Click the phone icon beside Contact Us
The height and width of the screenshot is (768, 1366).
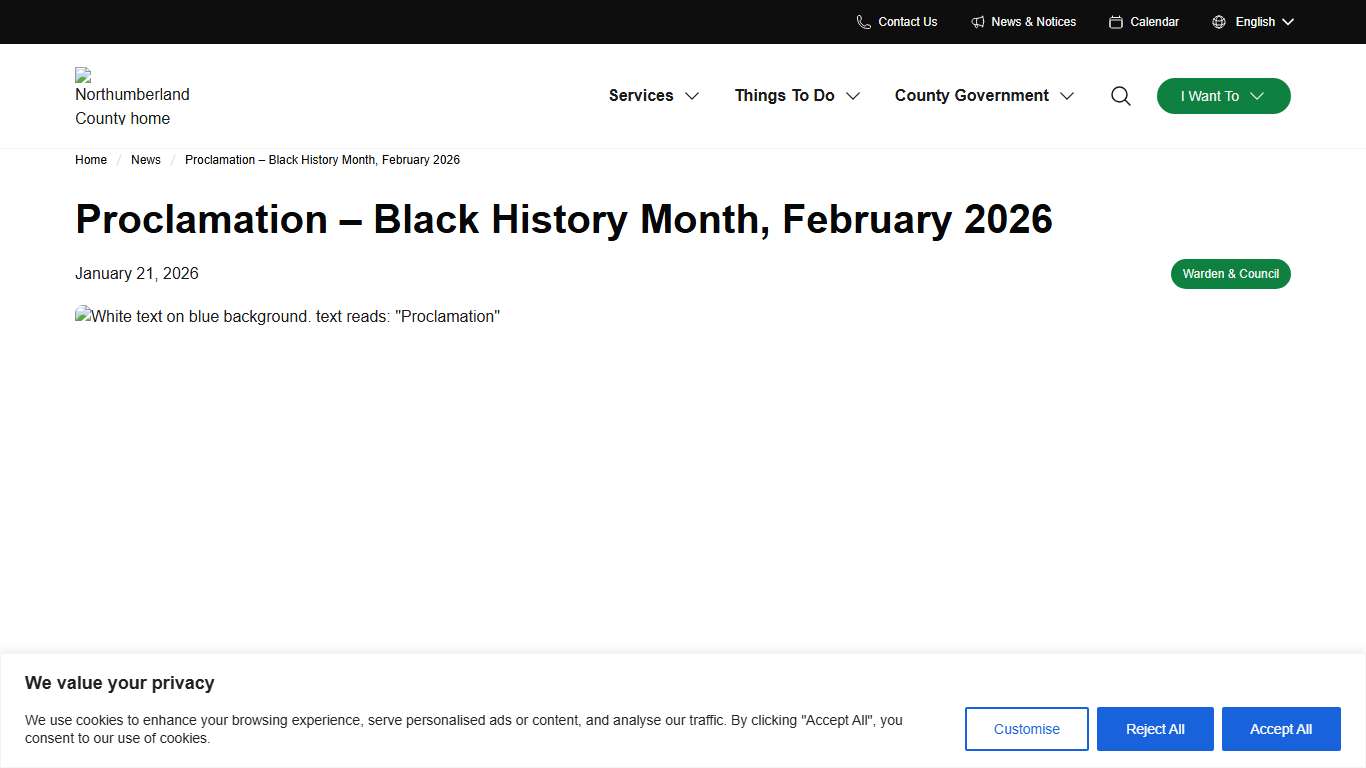[x=862, y=21]
